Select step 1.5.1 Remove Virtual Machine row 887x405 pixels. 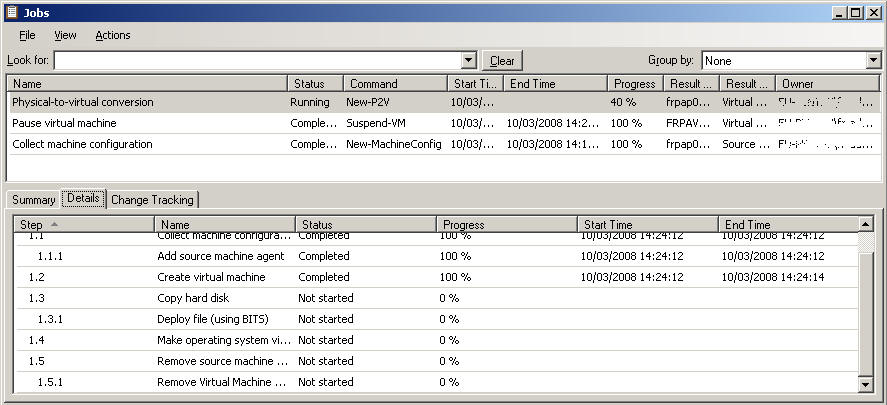coord(436,382)
